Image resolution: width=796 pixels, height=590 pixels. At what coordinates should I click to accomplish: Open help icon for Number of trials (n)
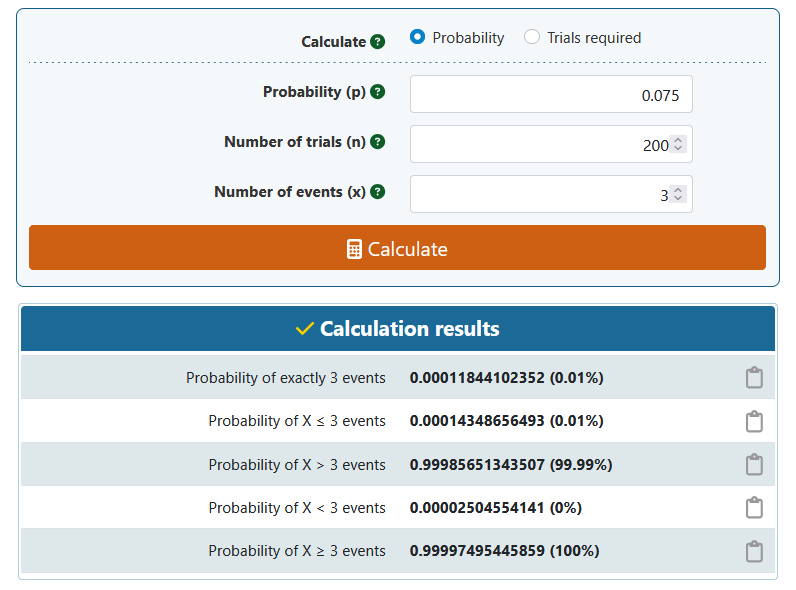(377, 142)
